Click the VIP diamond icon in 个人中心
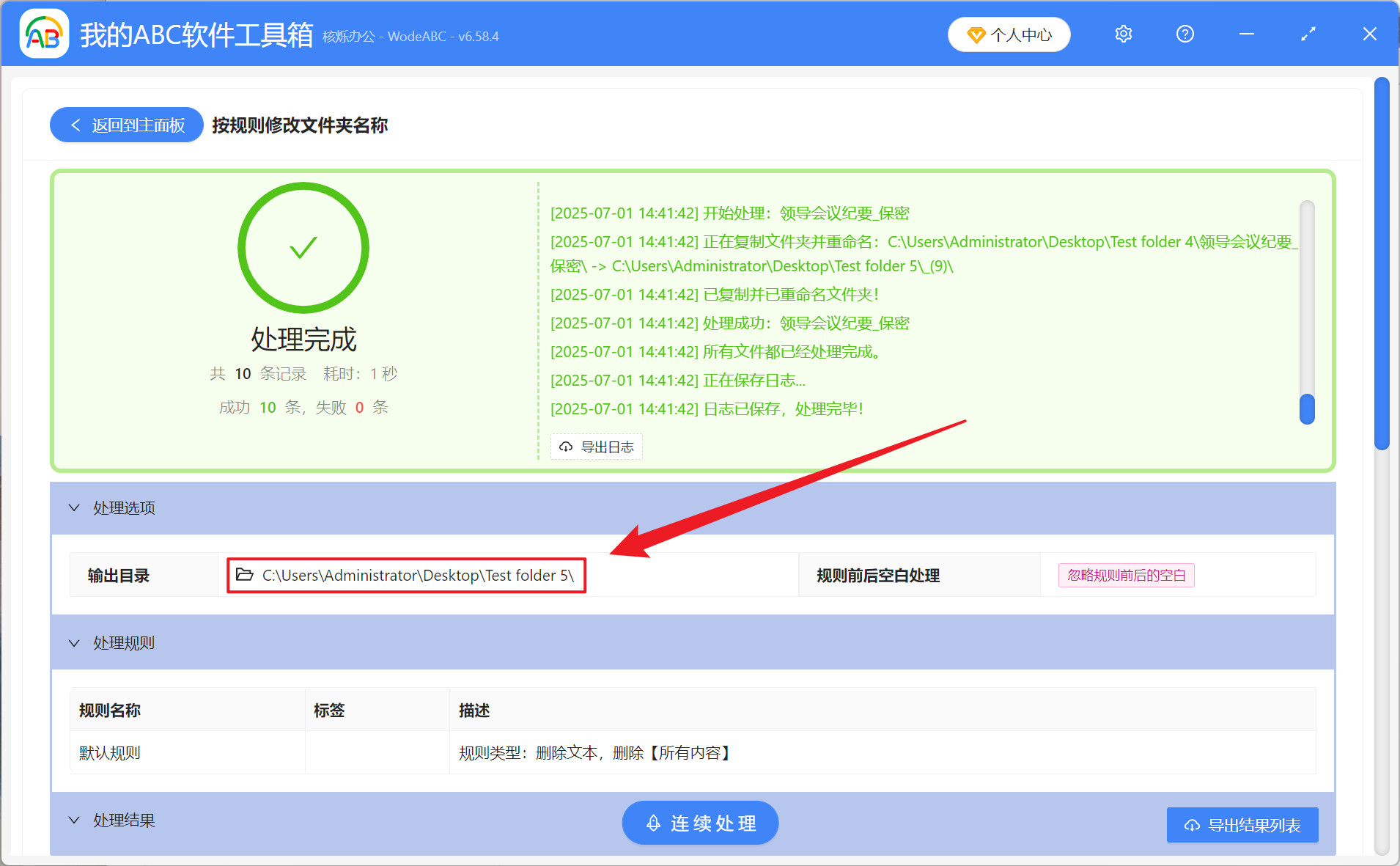 pyautogui.click(x=975, y=34)
